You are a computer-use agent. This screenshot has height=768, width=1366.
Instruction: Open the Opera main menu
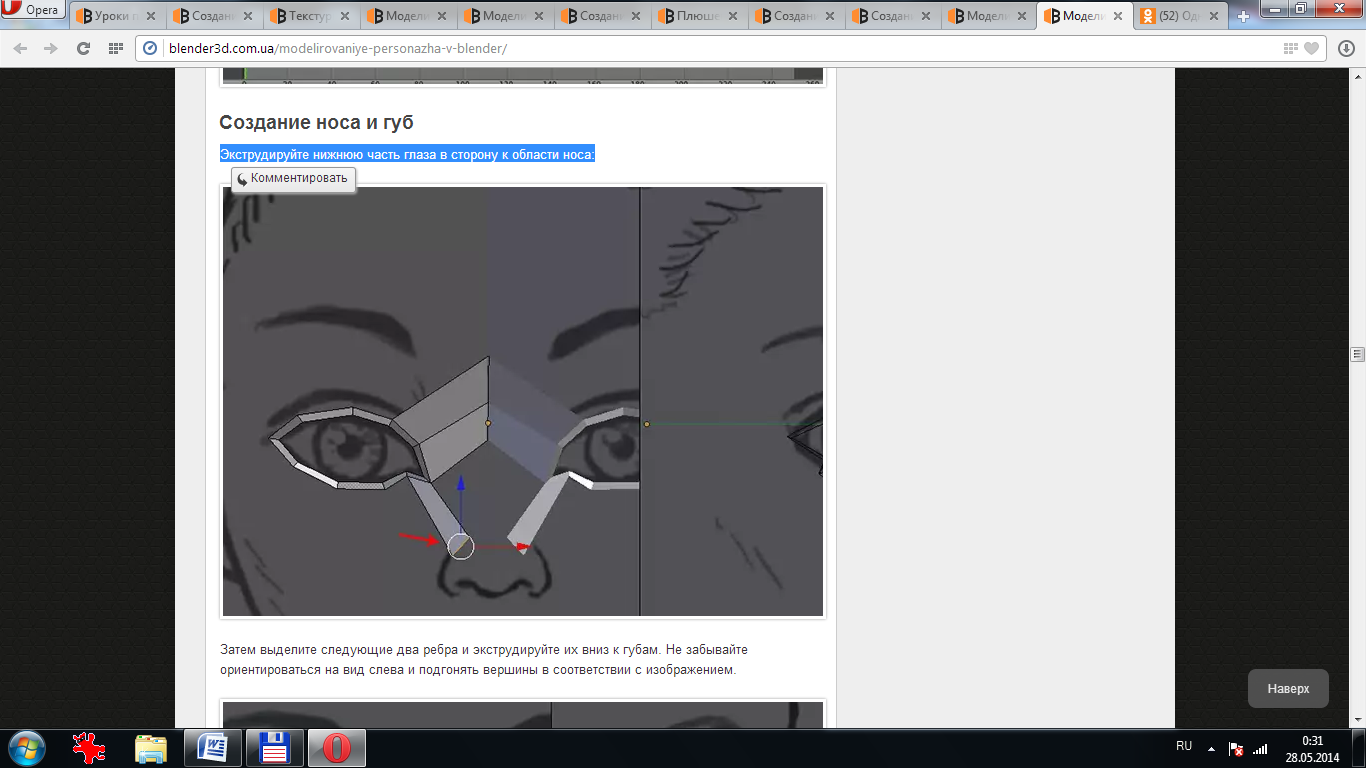(x=33, y=10)
